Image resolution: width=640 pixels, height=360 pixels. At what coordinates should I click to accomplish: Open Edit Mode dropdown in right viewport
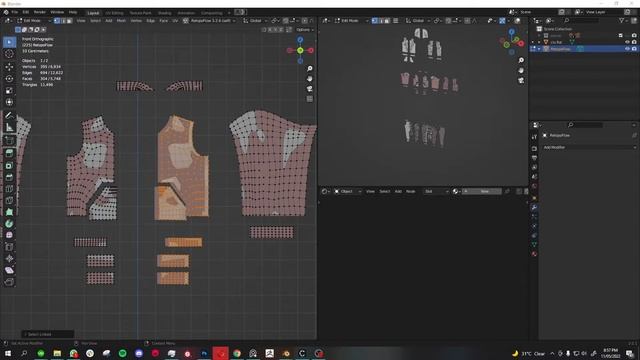tap(351, 20)
